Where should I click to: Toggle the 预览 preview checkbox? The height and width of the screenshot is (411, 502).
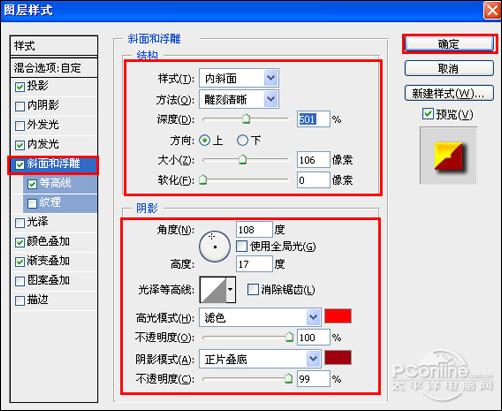tap(428, 114)
